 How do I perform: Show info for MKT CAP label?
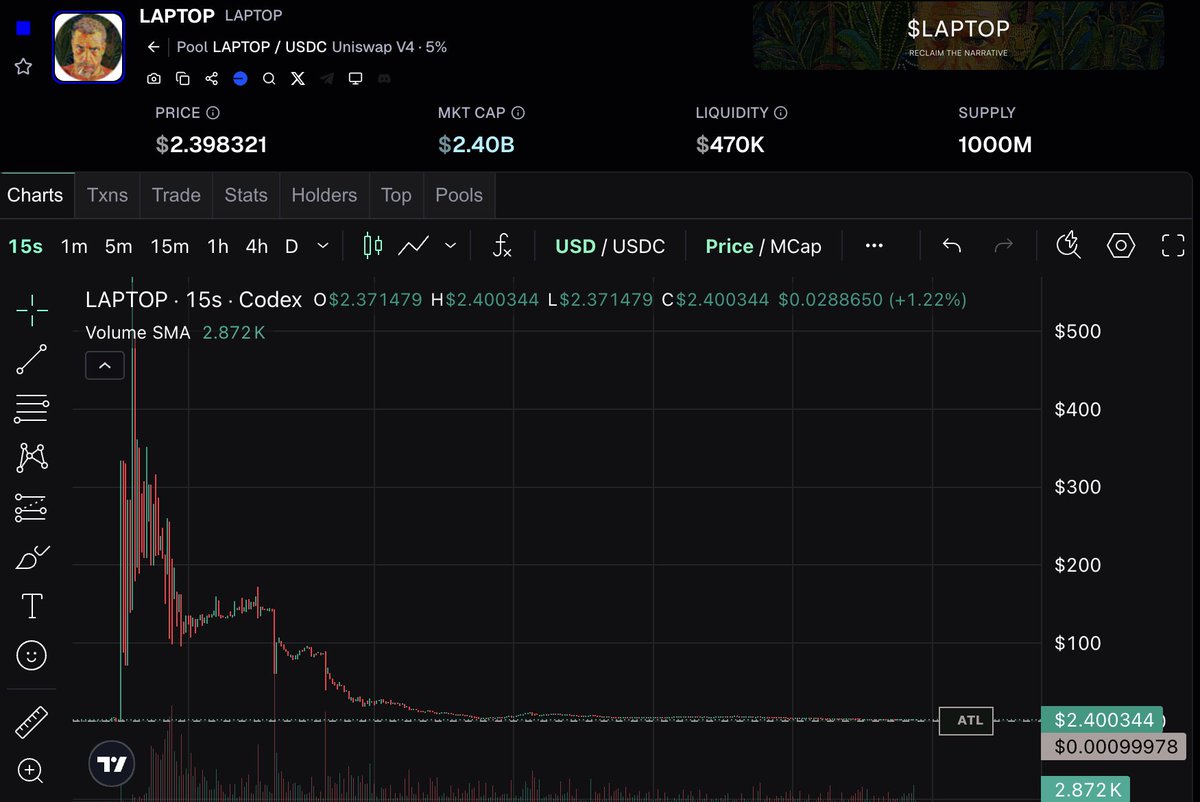click(518, 113)
